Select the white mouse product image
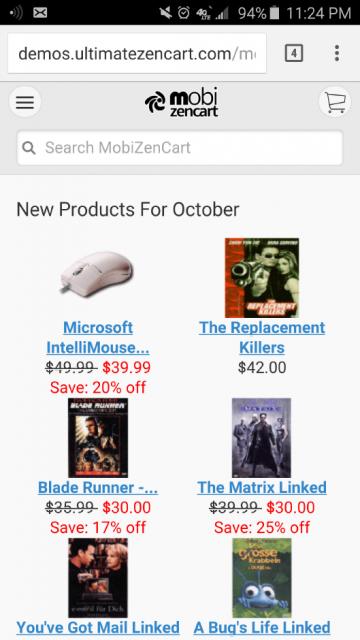360x640 pixels. pos(97,271)
